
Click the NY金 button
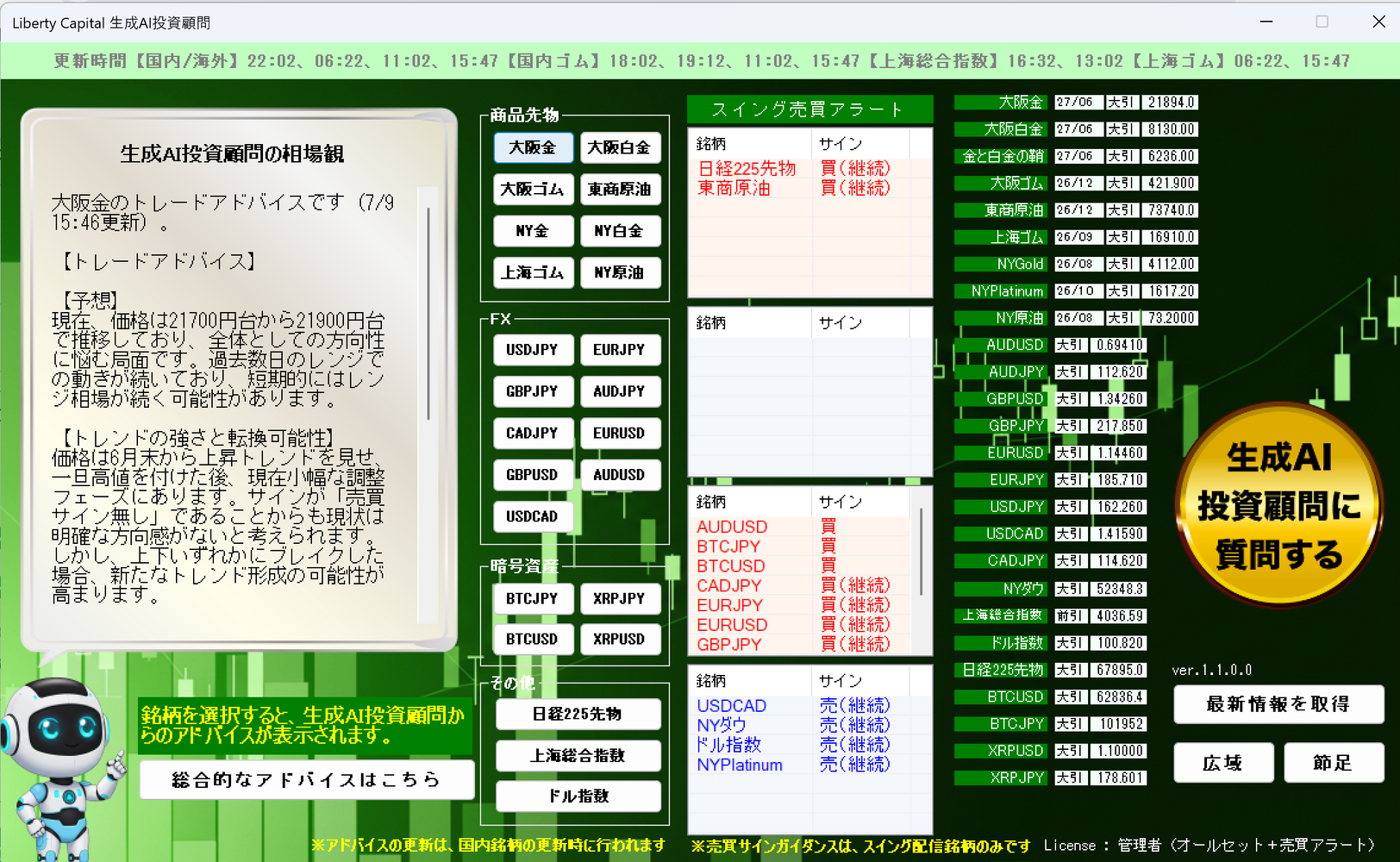coord(534,230)
